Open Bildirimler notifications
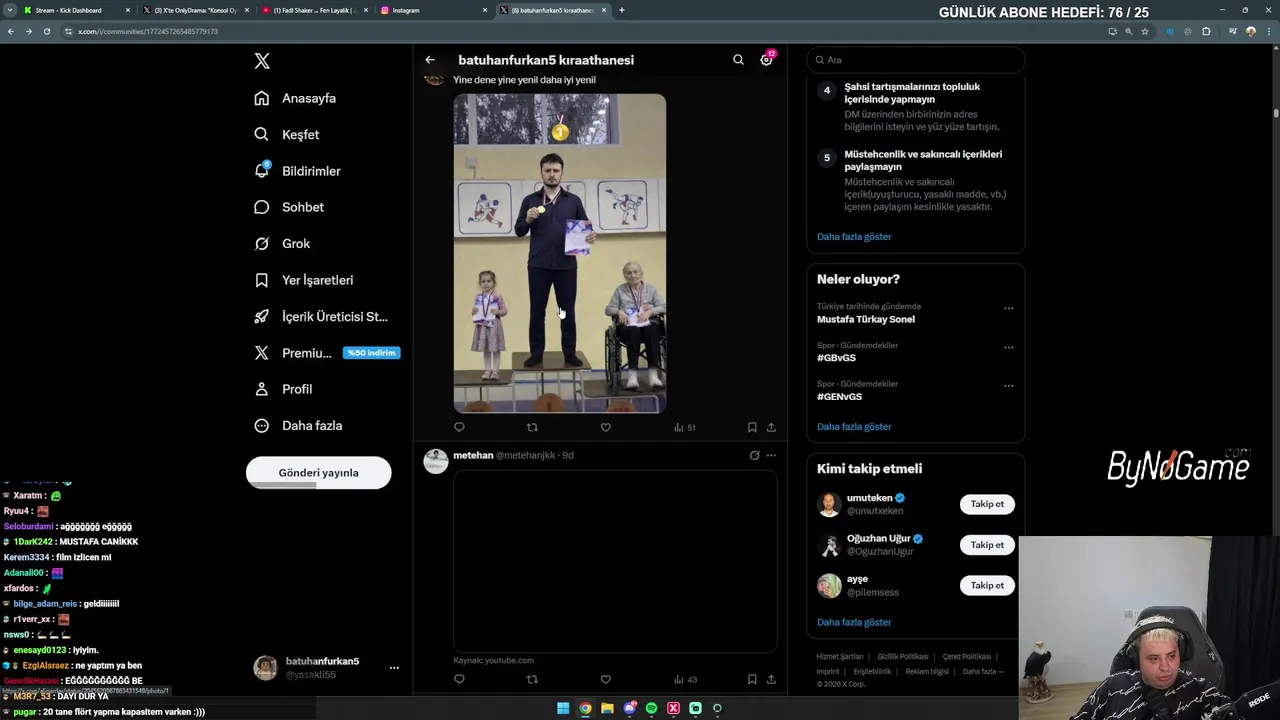 (x=297, y=171)
